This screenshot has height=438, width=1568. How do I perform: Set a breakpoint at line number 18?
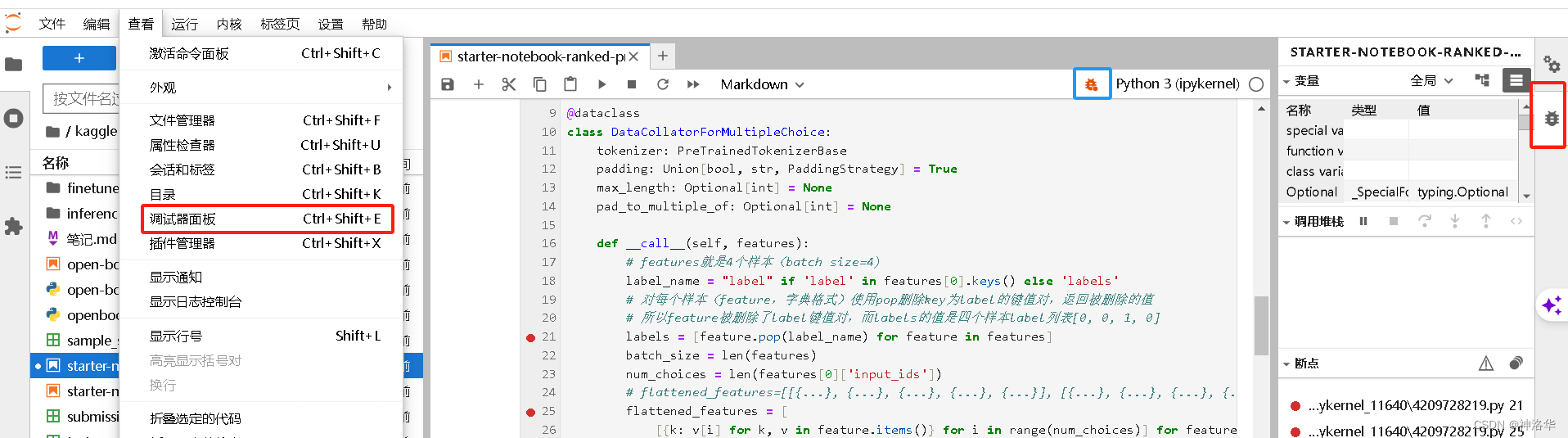pyautogui.click(x=548, y=281)
